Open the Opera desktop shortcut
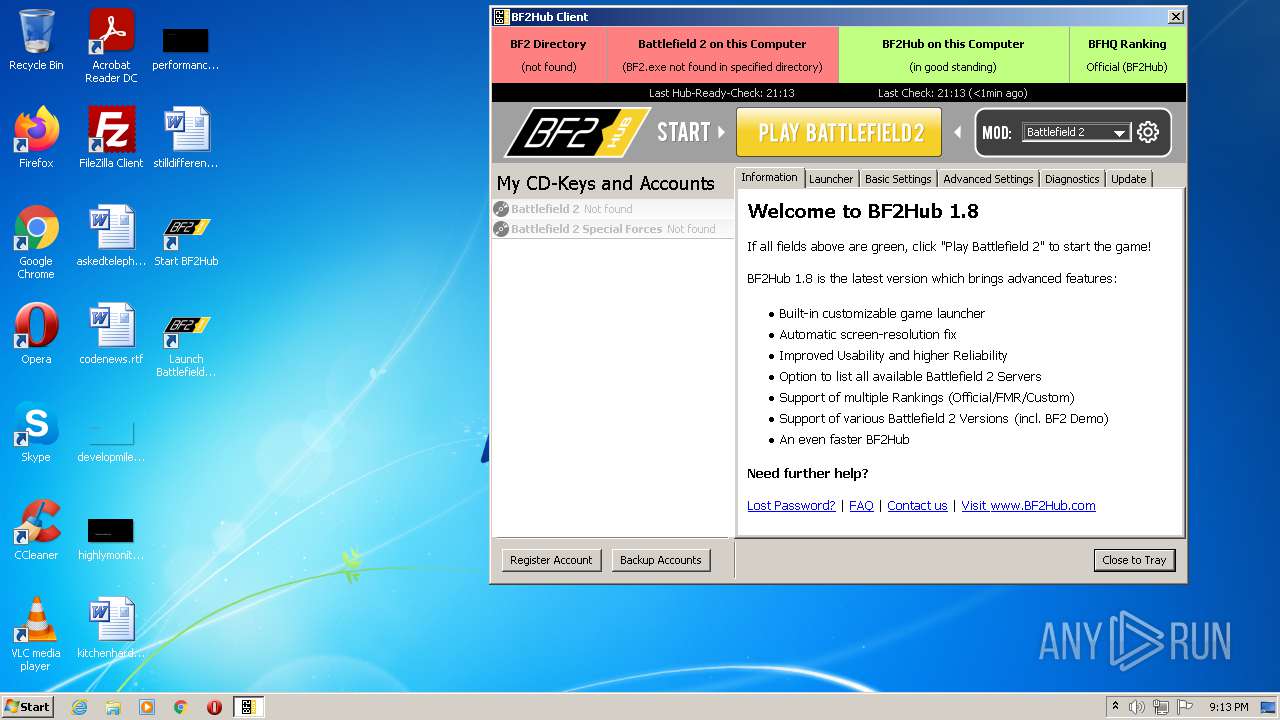1280x720 pixels. pyautogui.click(x=36, y=333)
